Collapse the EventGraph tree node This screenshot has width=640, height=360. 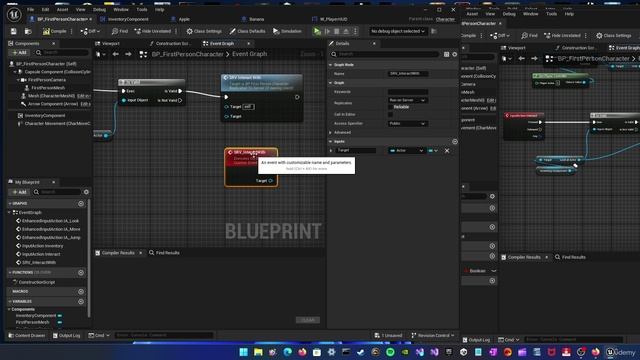point(10,212)
